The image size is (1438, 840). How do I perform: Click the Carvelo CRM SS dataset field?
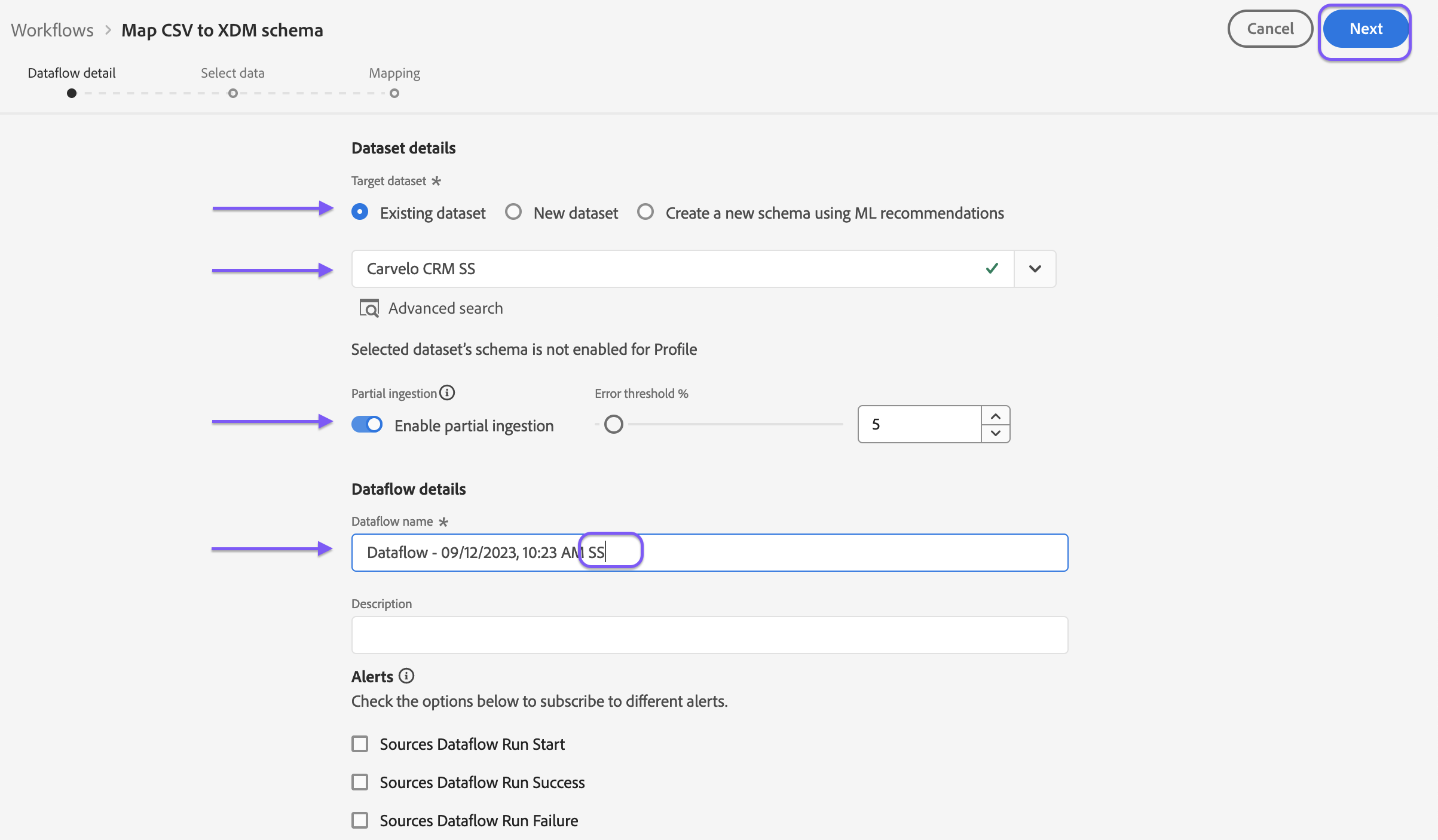click(683, 269)
